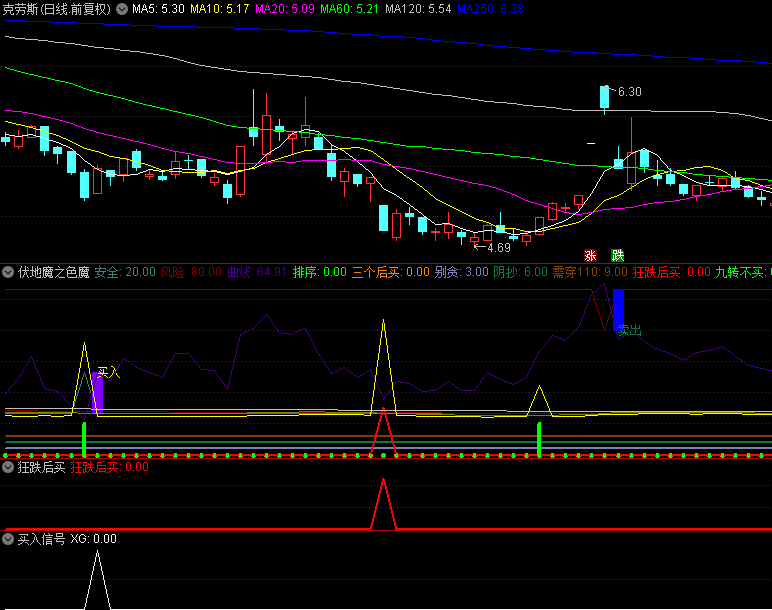Click the red spike in the 狂跌后买 panel
This screenshot has width=772, height=610.
(383, 504)
